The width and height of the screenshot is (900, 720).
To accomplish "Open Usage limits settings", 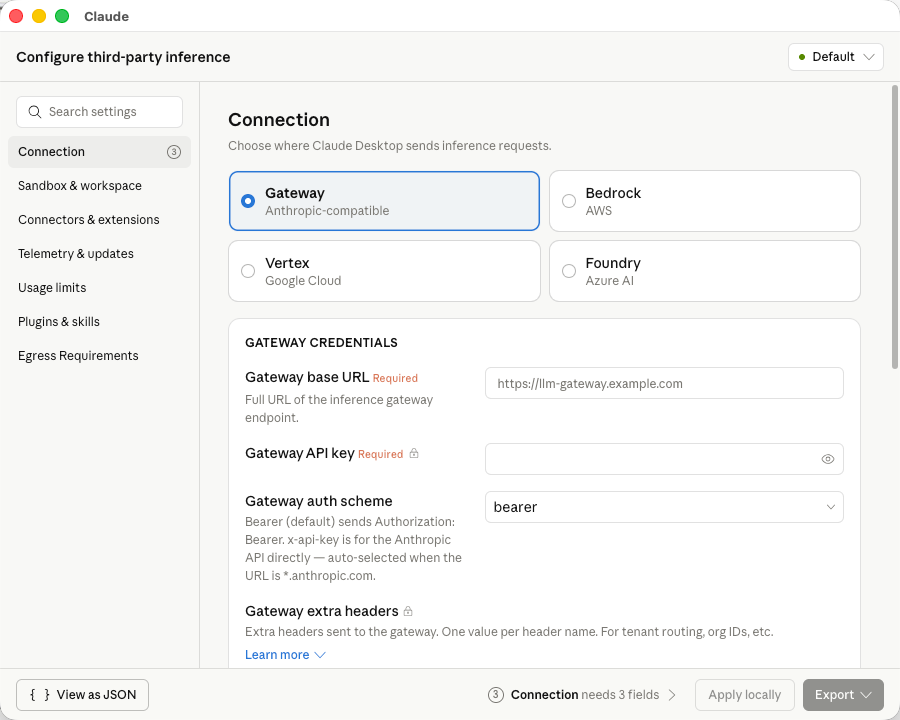I will click(x=99, y=288).
